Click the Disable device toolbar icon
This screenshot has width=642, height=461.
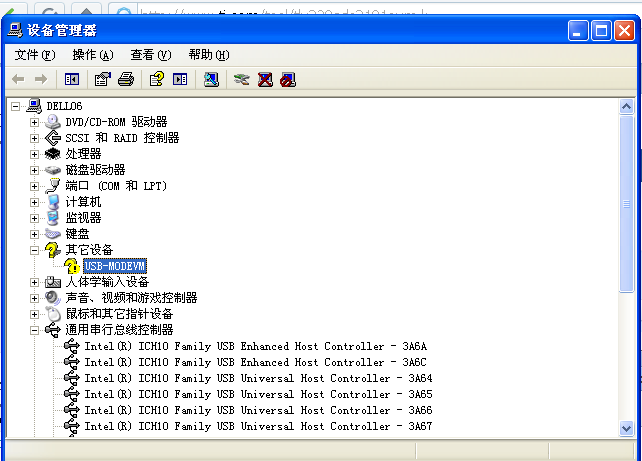click(x=288, y=79)
